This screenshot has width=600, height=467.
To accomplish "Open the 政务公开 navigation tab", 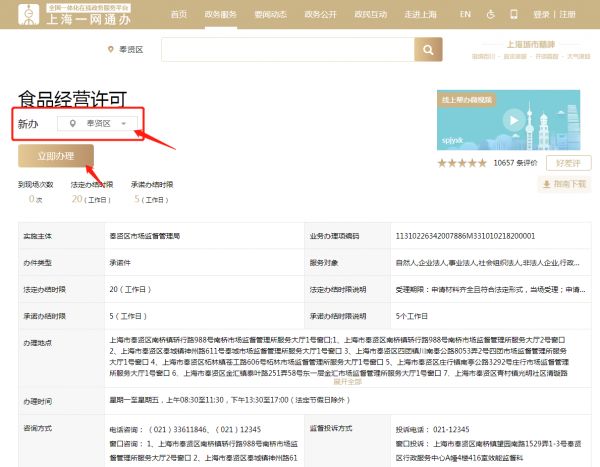I will tap(320, 15).
